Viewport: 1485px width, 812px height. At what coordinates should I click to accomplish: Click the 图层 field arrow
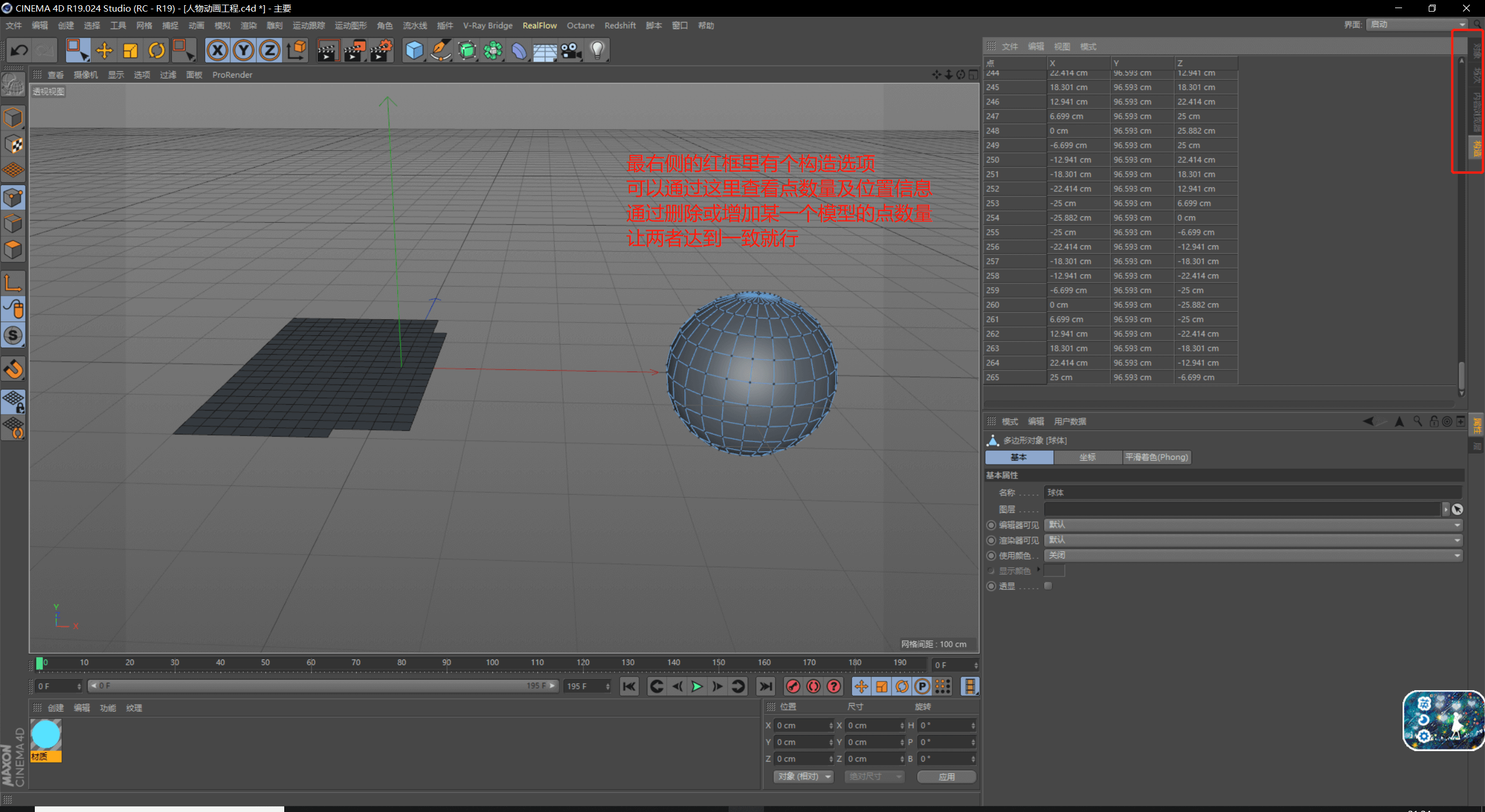coord(1446,509)
